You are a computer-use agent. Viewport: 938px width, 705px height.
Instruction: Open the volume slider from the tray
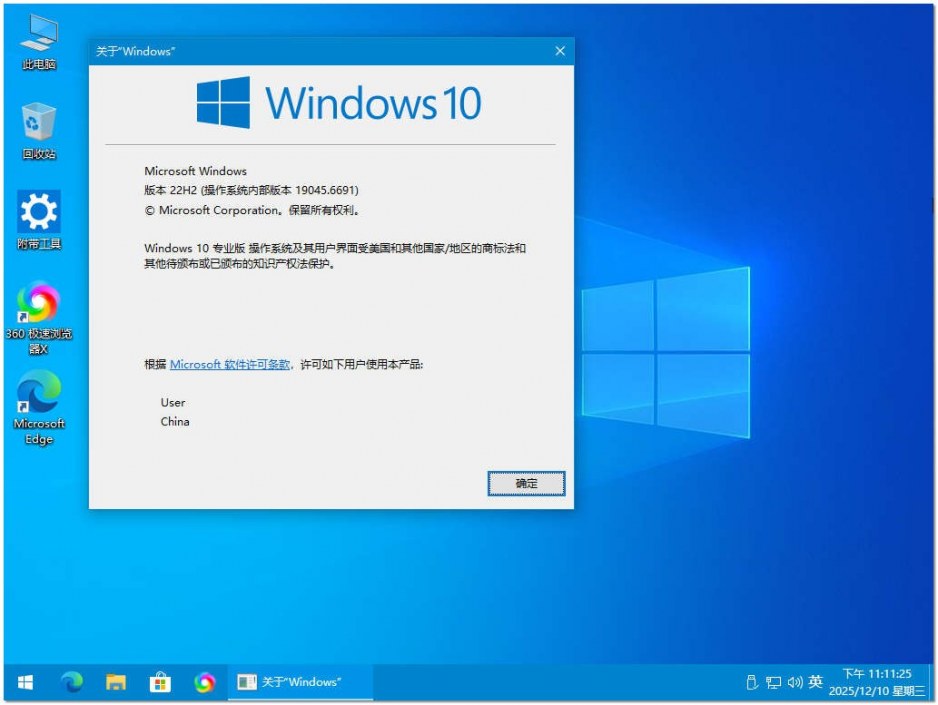pyautogui.click(x=794, y=682)
